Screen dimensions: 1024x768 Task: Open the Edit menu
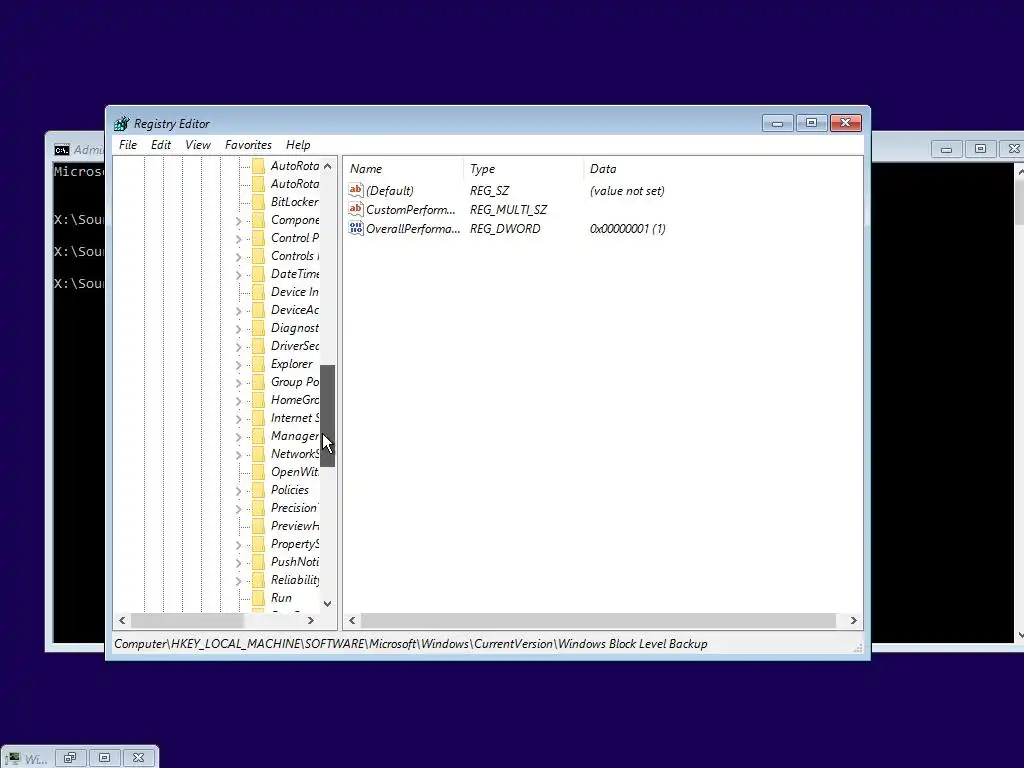coord(161,145)
